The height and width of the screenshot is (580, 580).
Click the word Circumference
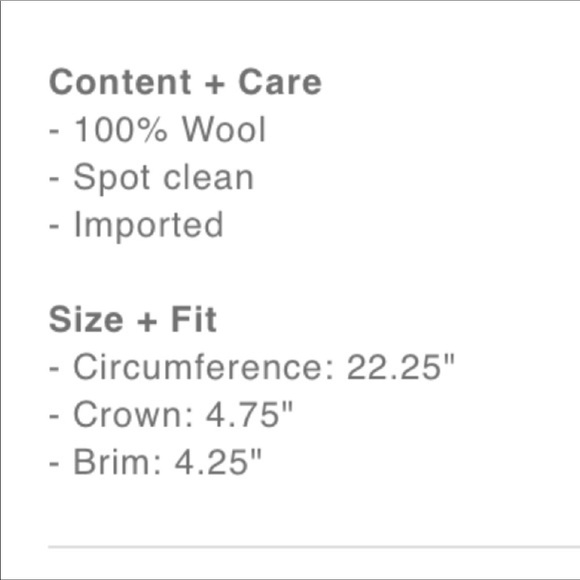tap(204, 367)
